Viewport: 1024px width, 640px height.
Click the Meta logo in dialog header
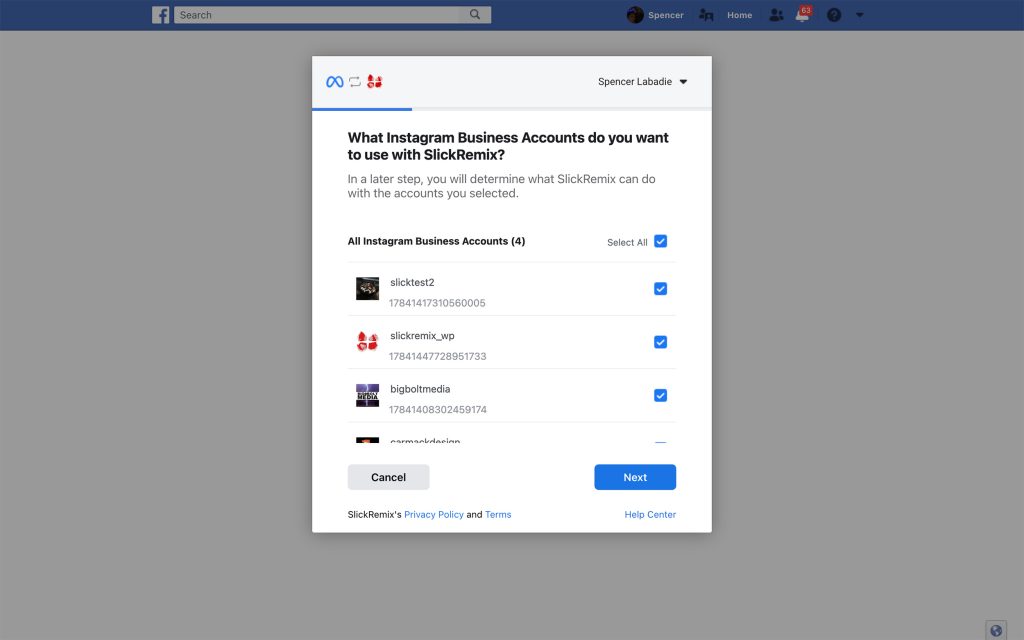pos(334,82)
